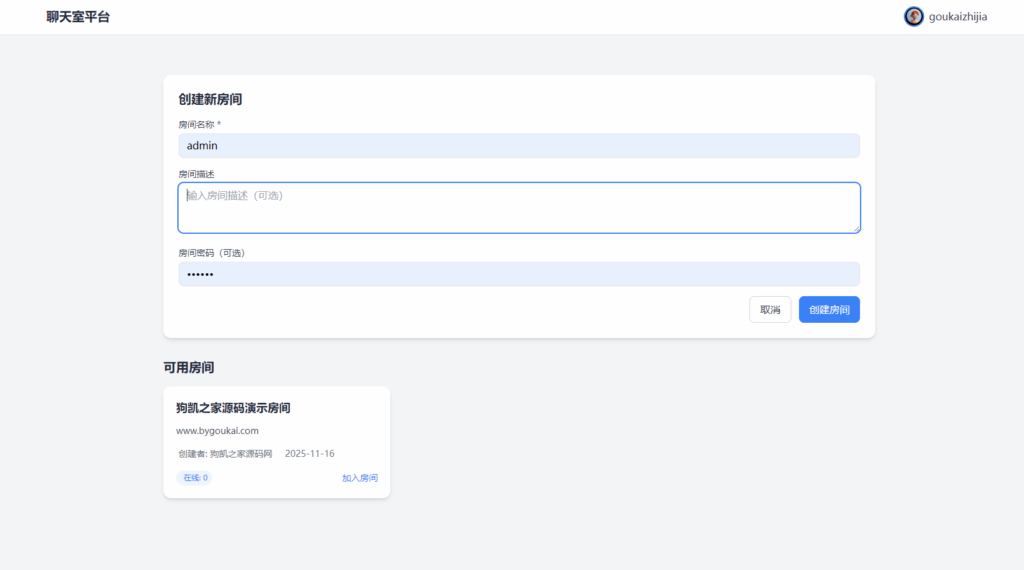Click the 房间密码 password field
This screenshot has height=570, width=1024.
click(x=518, y=274)
